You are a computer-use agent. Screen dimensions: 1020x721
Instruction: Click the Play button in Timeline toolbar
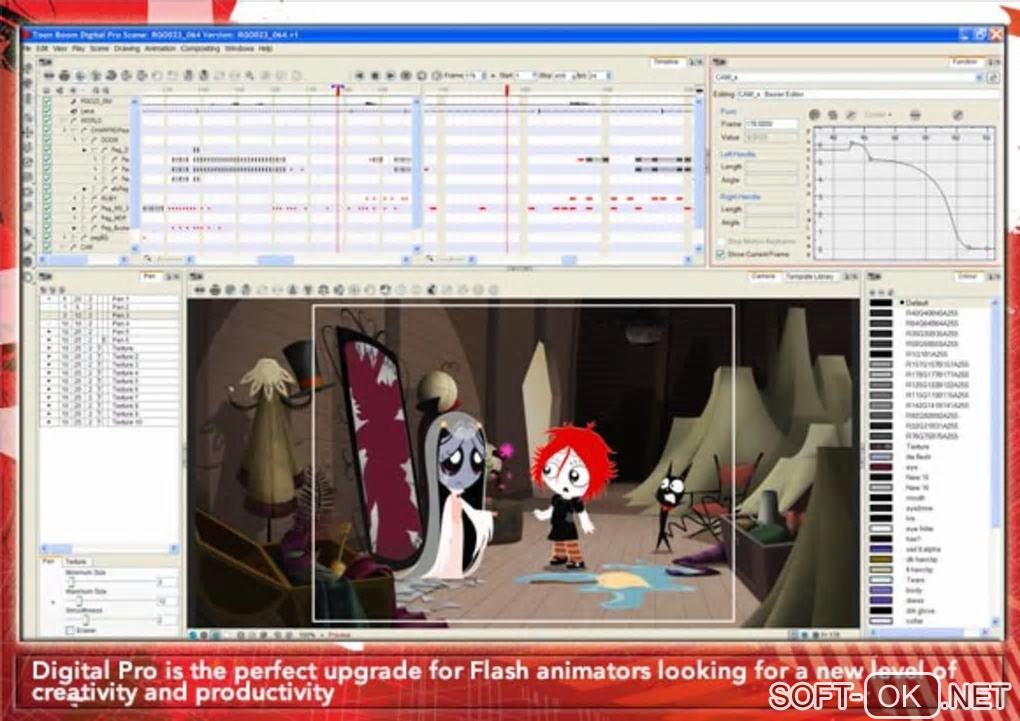[390, 75]
